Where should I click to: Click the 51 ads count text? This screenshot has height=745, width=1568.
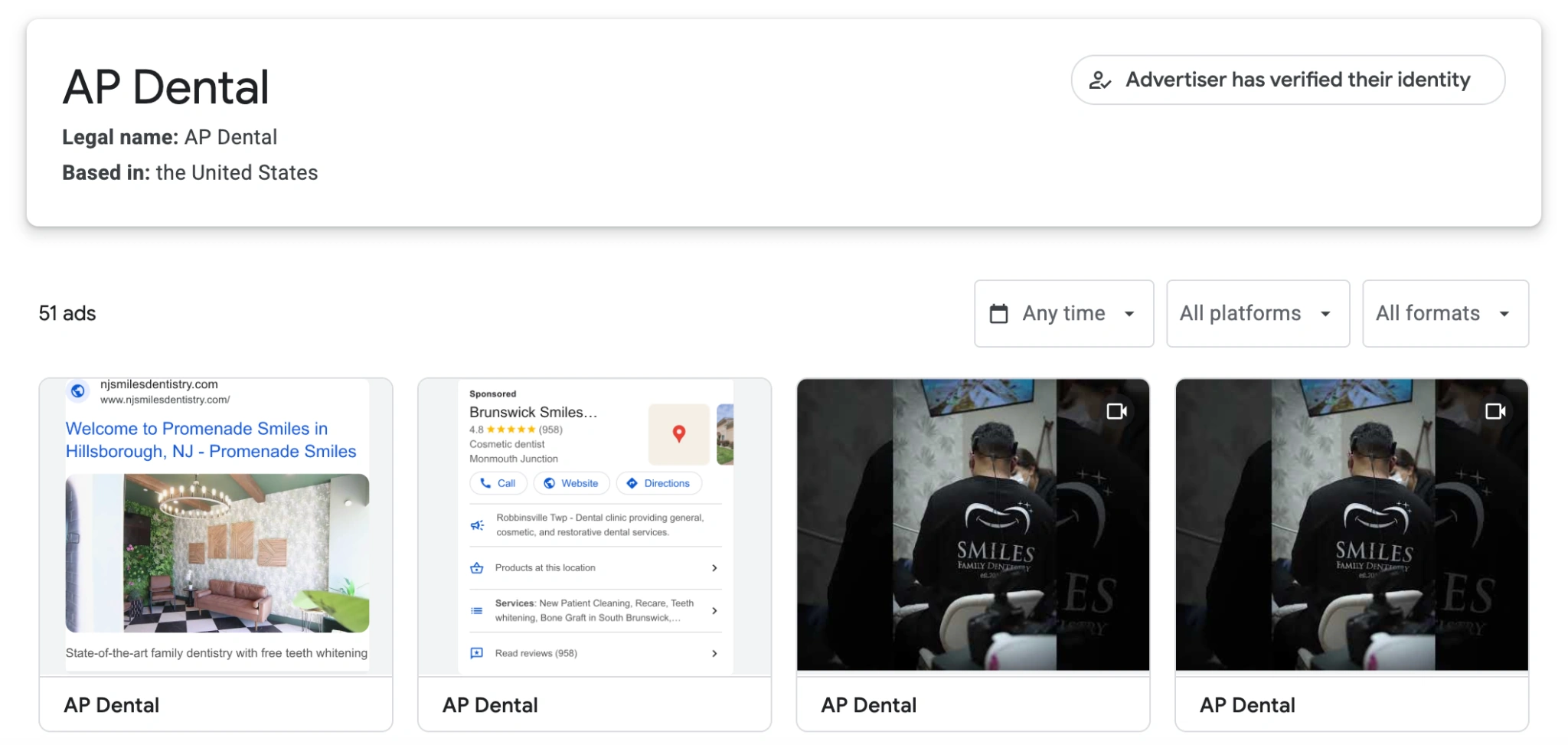[x=67, y=313]
